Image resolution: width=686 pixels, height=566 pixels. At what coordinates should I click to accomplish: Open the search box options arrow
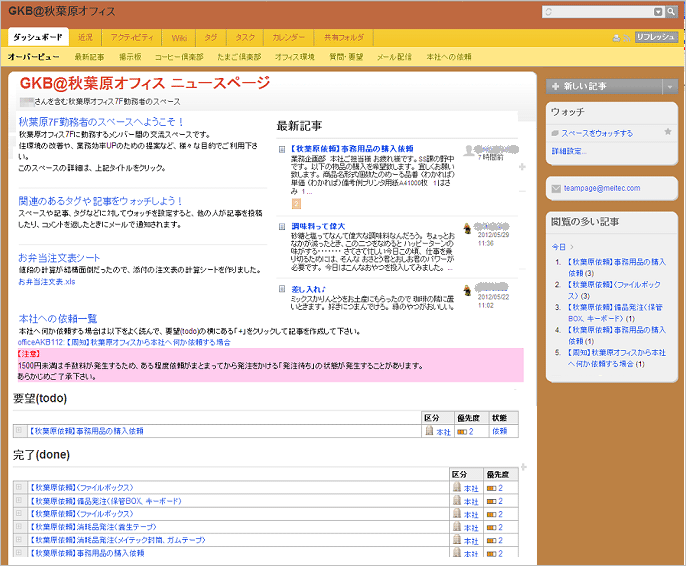point(658,12)
